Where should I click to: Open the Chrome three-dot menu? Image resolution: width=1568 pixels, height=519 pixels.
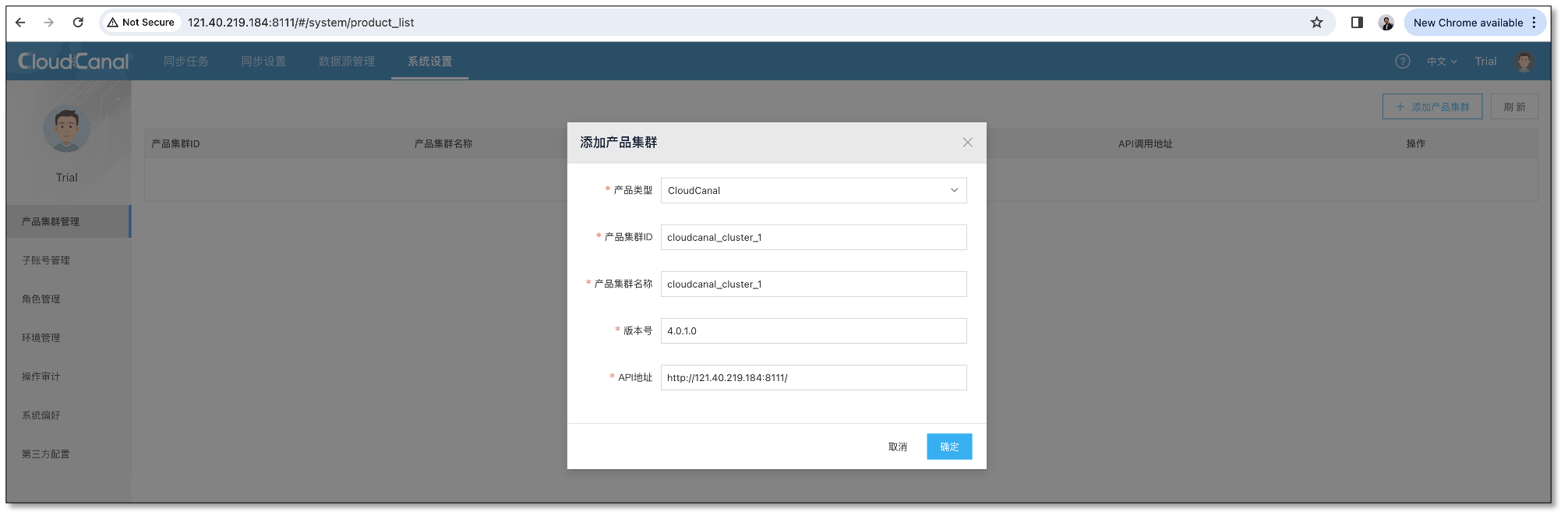1534,23
